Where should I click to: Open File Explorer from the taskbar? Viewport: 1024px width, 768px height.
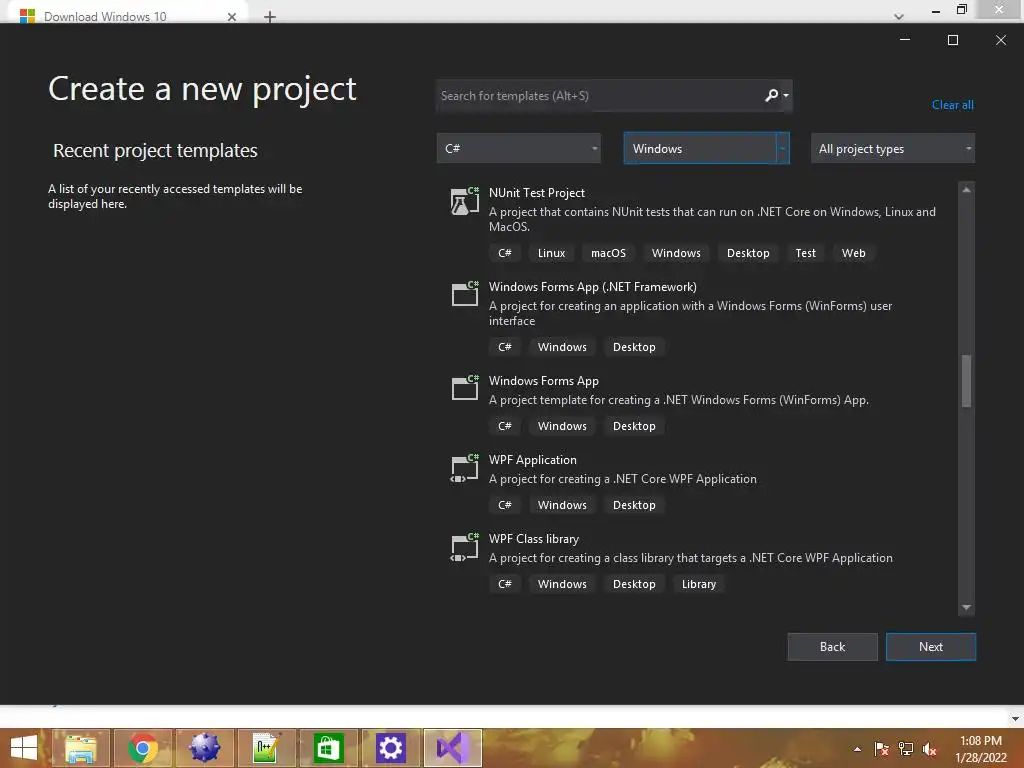pos(81,748)
